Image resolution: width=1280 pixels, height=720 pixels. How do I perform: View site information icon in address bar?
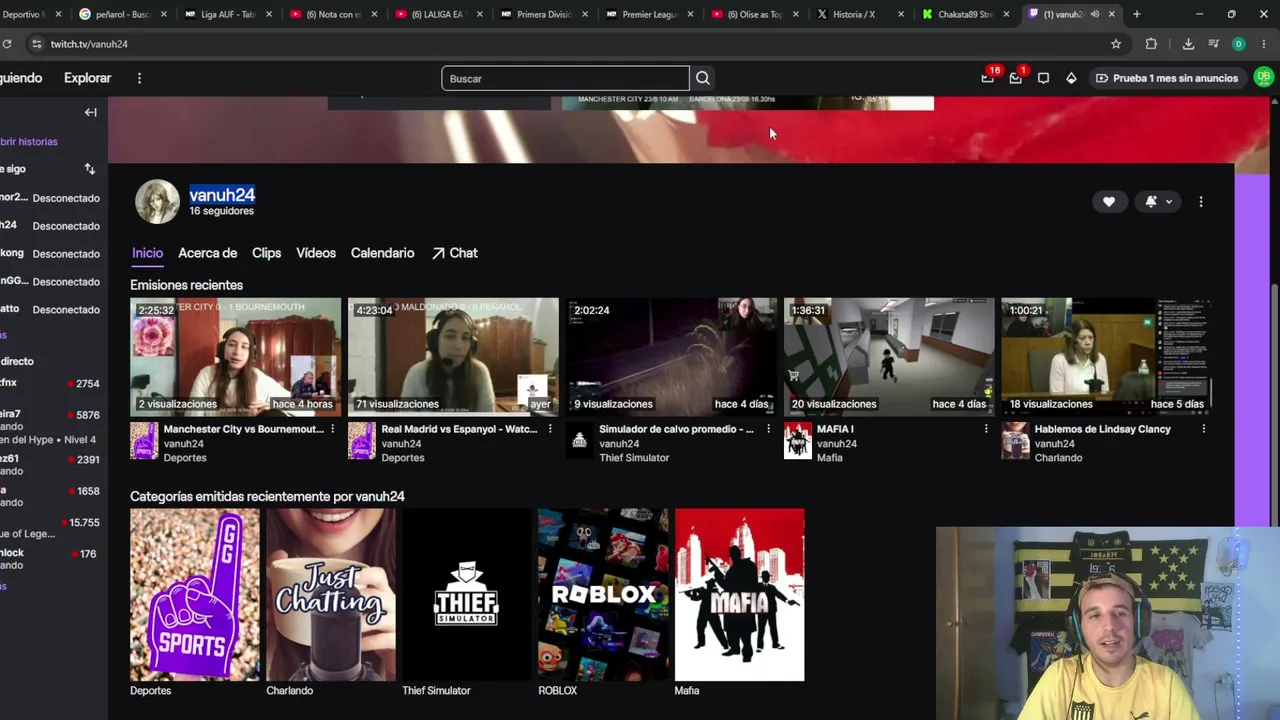(x=36, y=44)
